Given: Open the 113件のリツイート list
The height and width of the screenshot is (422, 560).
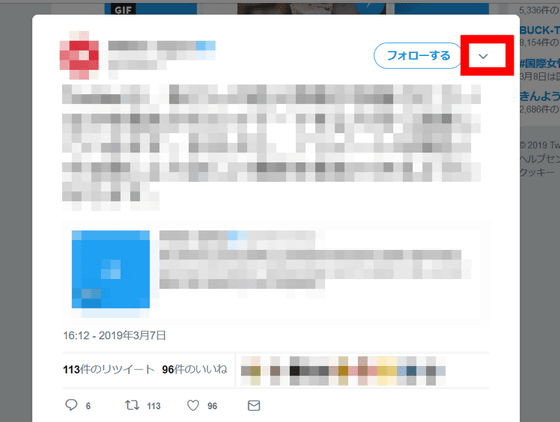Looking at the screenshot, I should (x=109, y=369).
